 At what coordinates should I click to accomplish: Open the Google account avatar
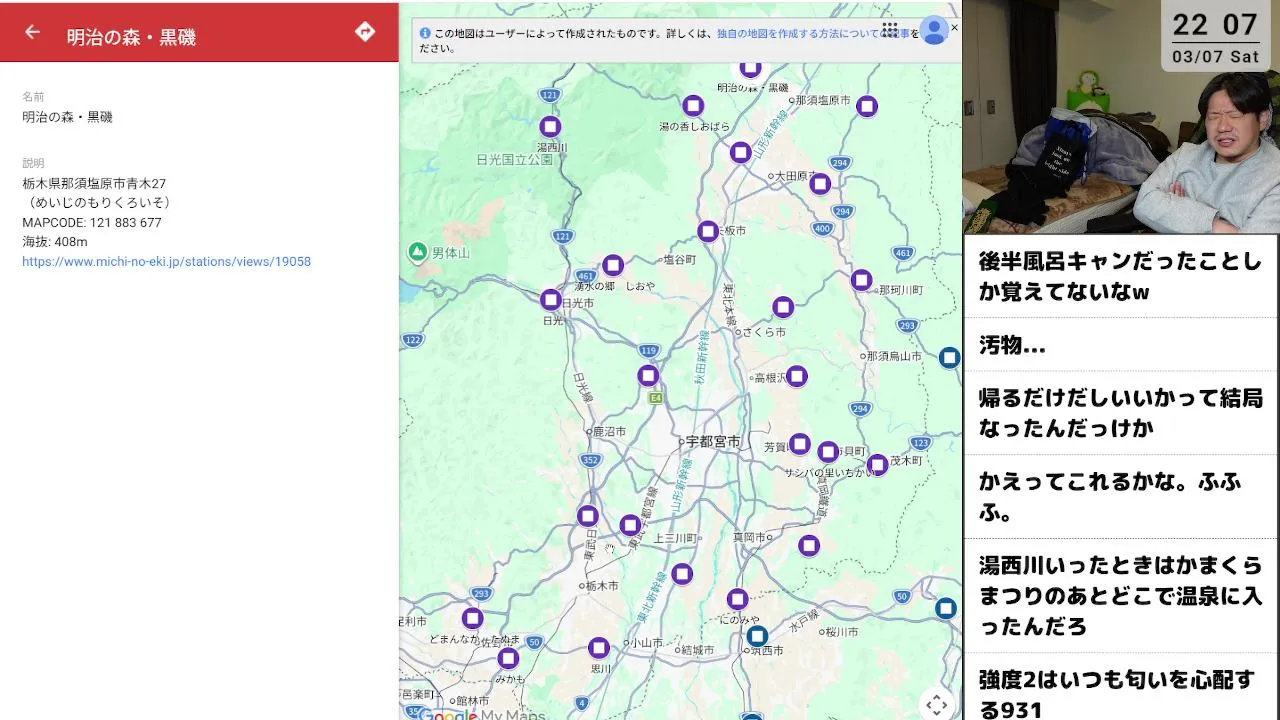934,30
